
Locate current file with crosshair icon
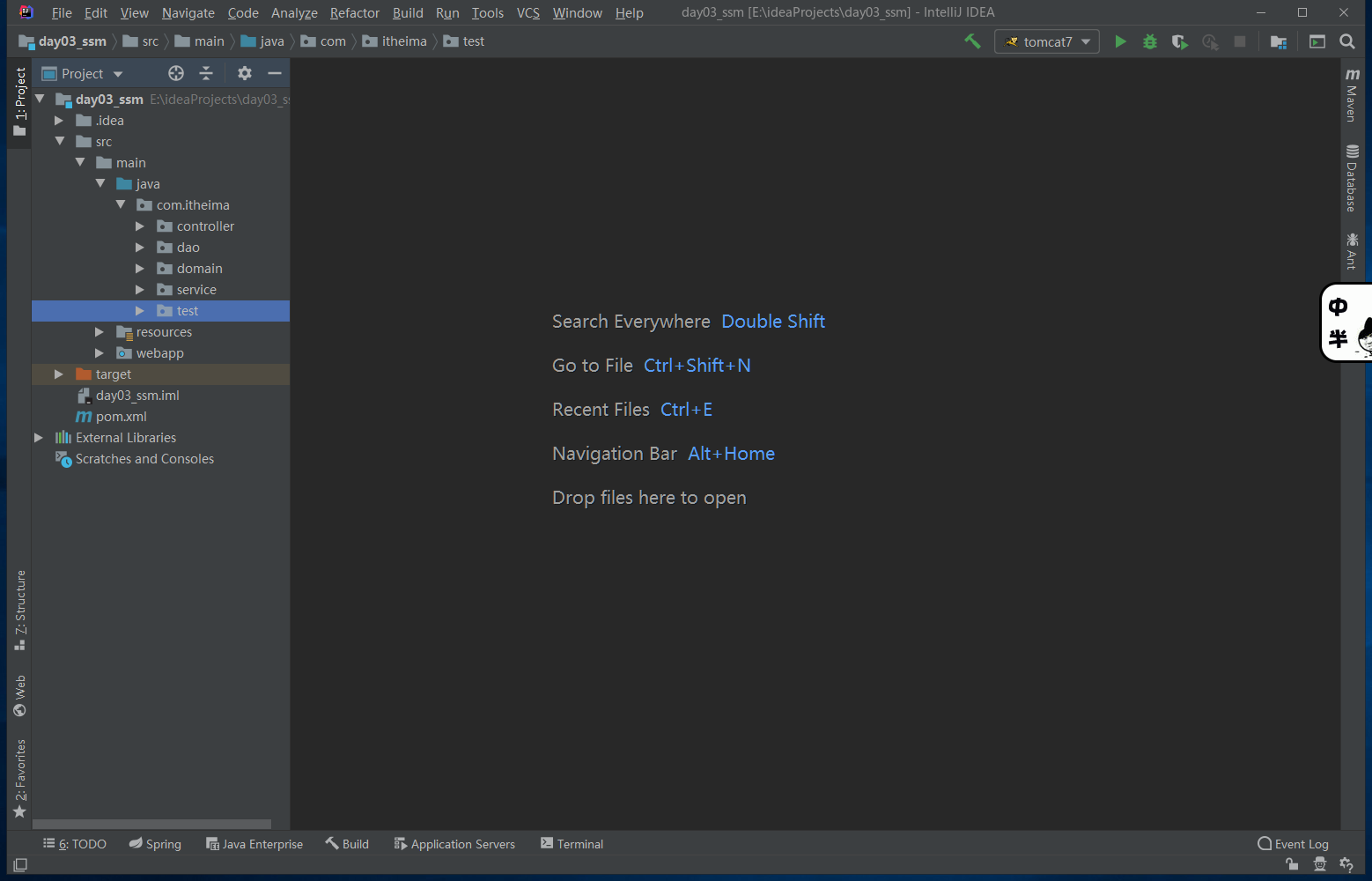176,73
